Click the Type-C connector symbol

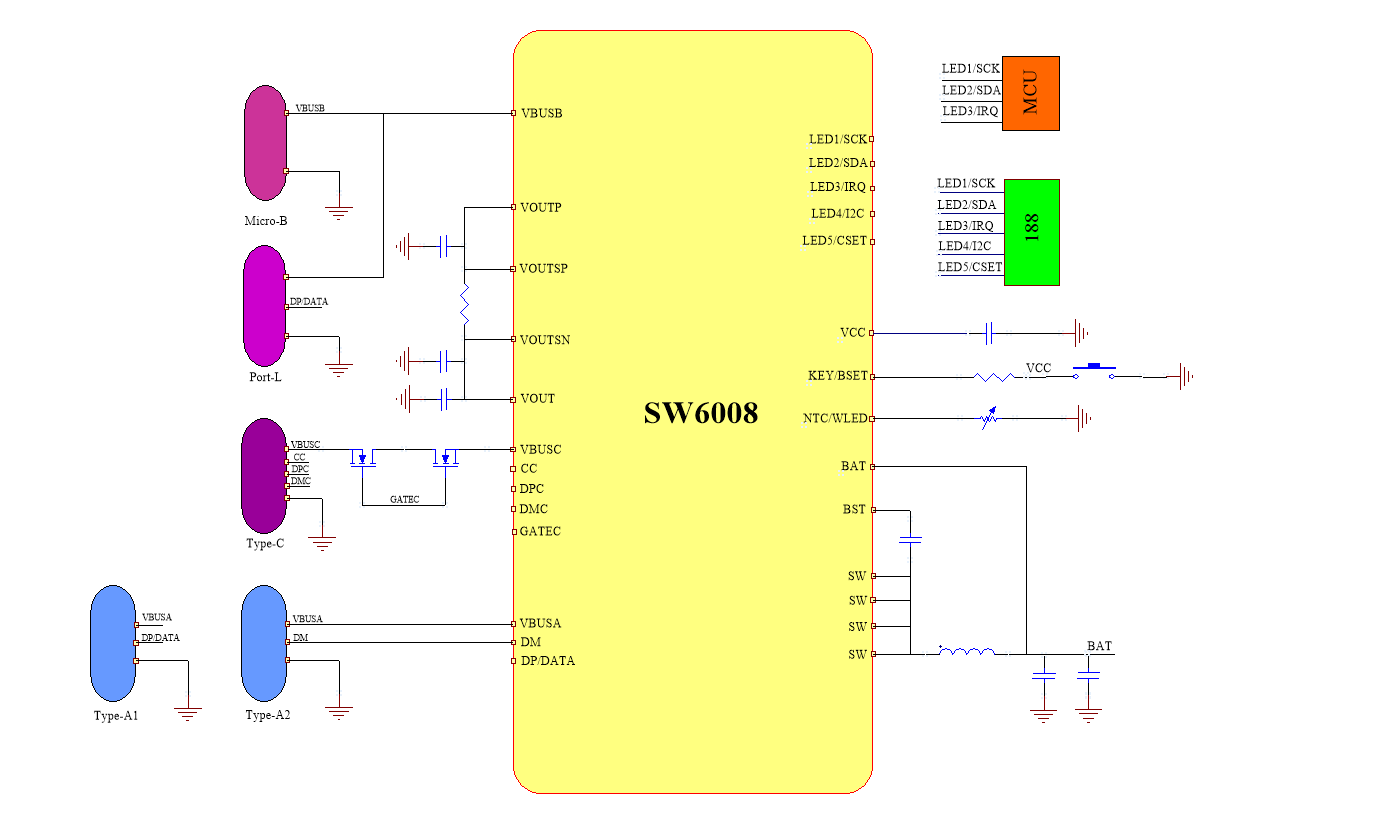click(x=264, y=475)
